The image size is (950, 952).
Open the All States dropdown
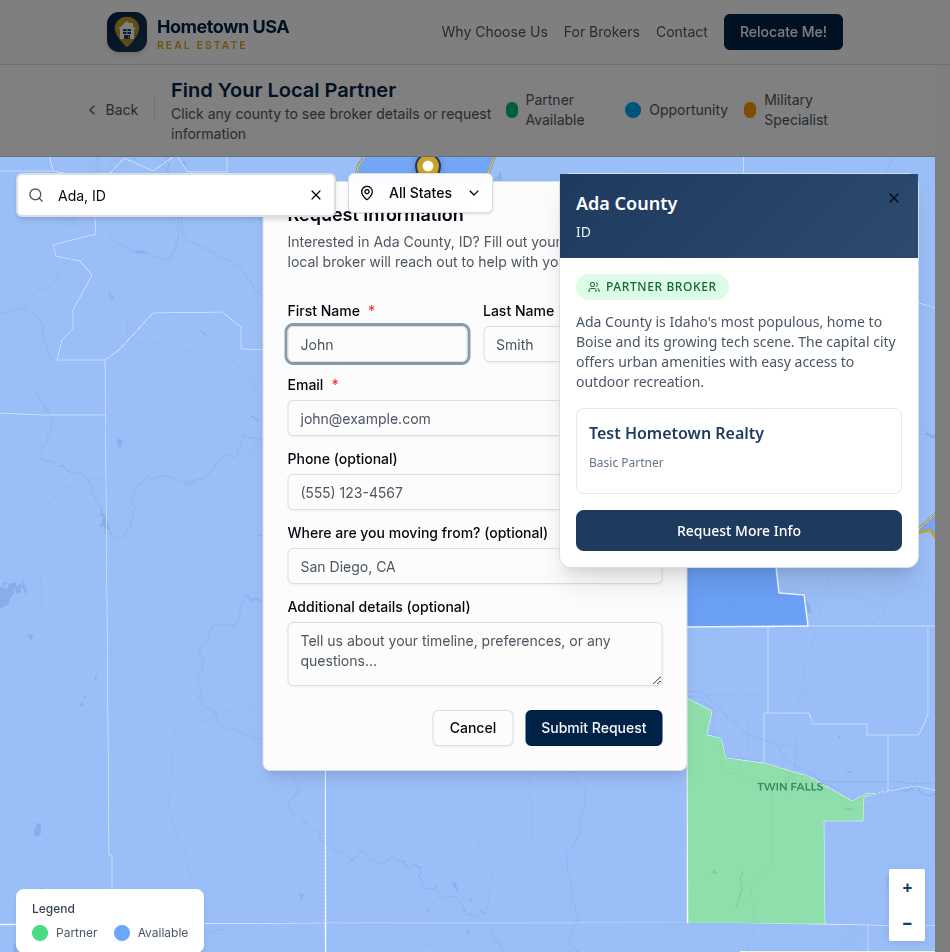click(x=420, y=193)
